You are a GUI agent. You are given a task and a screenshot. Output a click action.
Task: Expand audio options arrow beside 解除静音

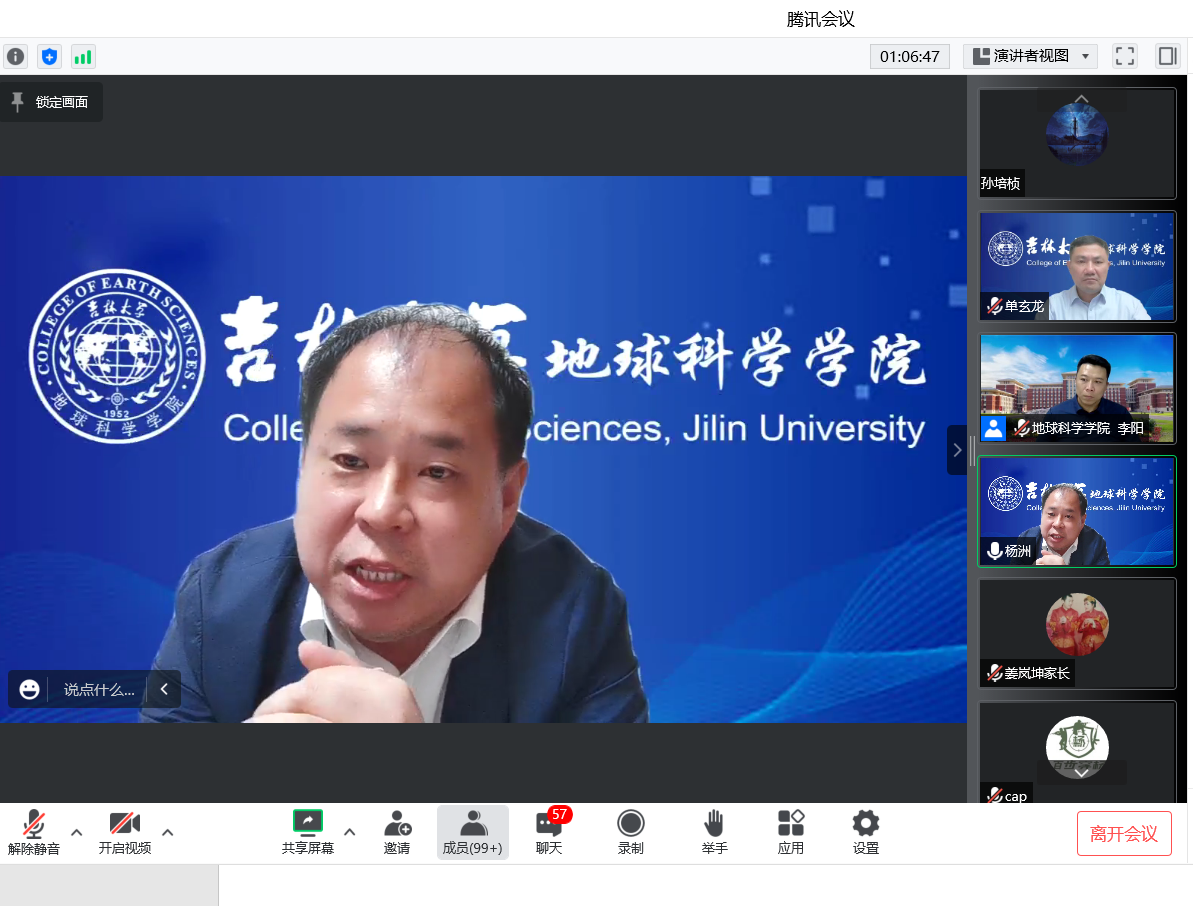pyautogui.click(x=76, y=831)
